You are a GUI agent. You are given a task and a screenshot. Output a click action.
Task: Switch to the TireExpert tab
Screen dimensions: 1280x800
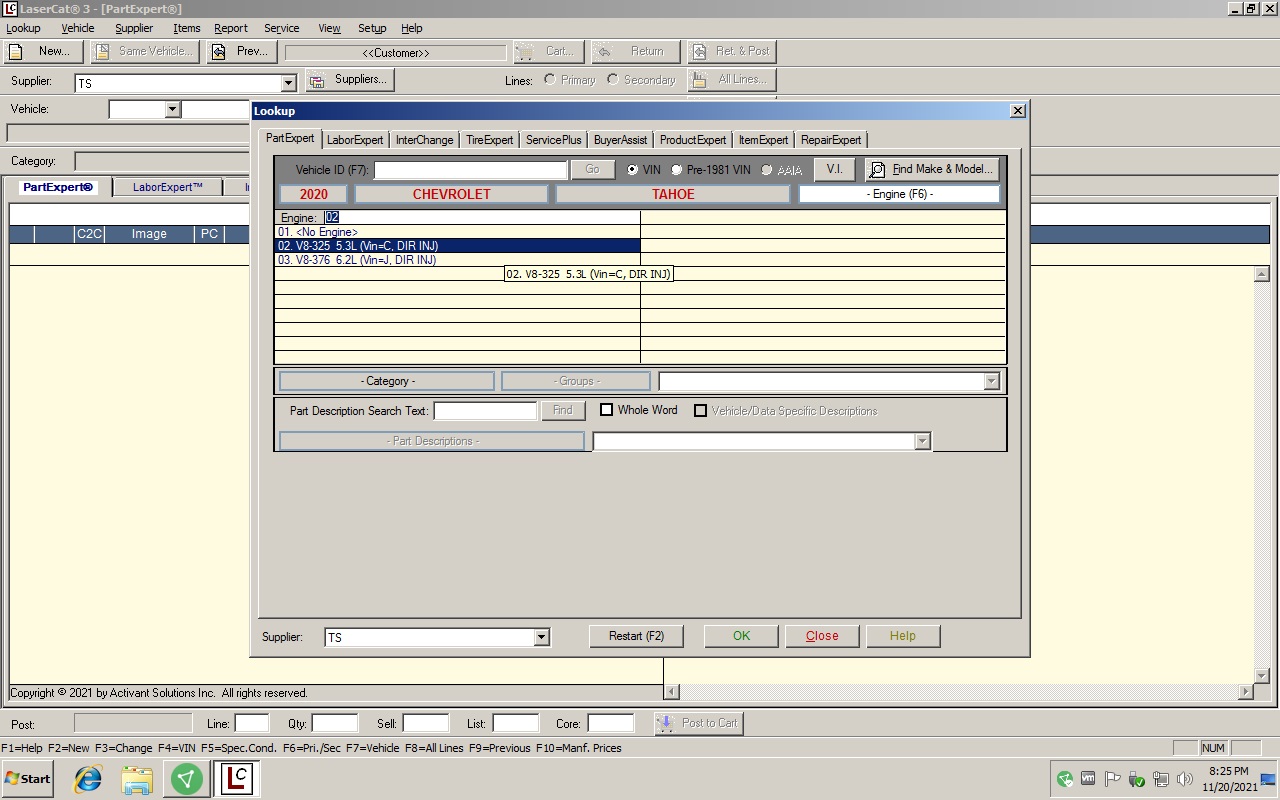[490, 140]
